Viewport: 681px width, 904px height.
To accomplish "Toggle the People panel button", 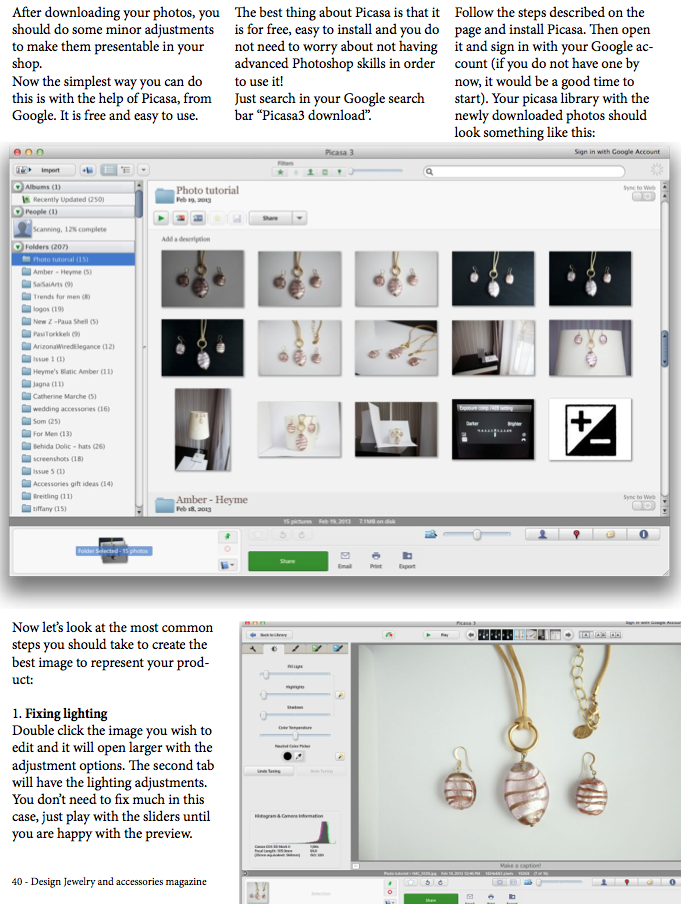I will (x=542, y=534).
